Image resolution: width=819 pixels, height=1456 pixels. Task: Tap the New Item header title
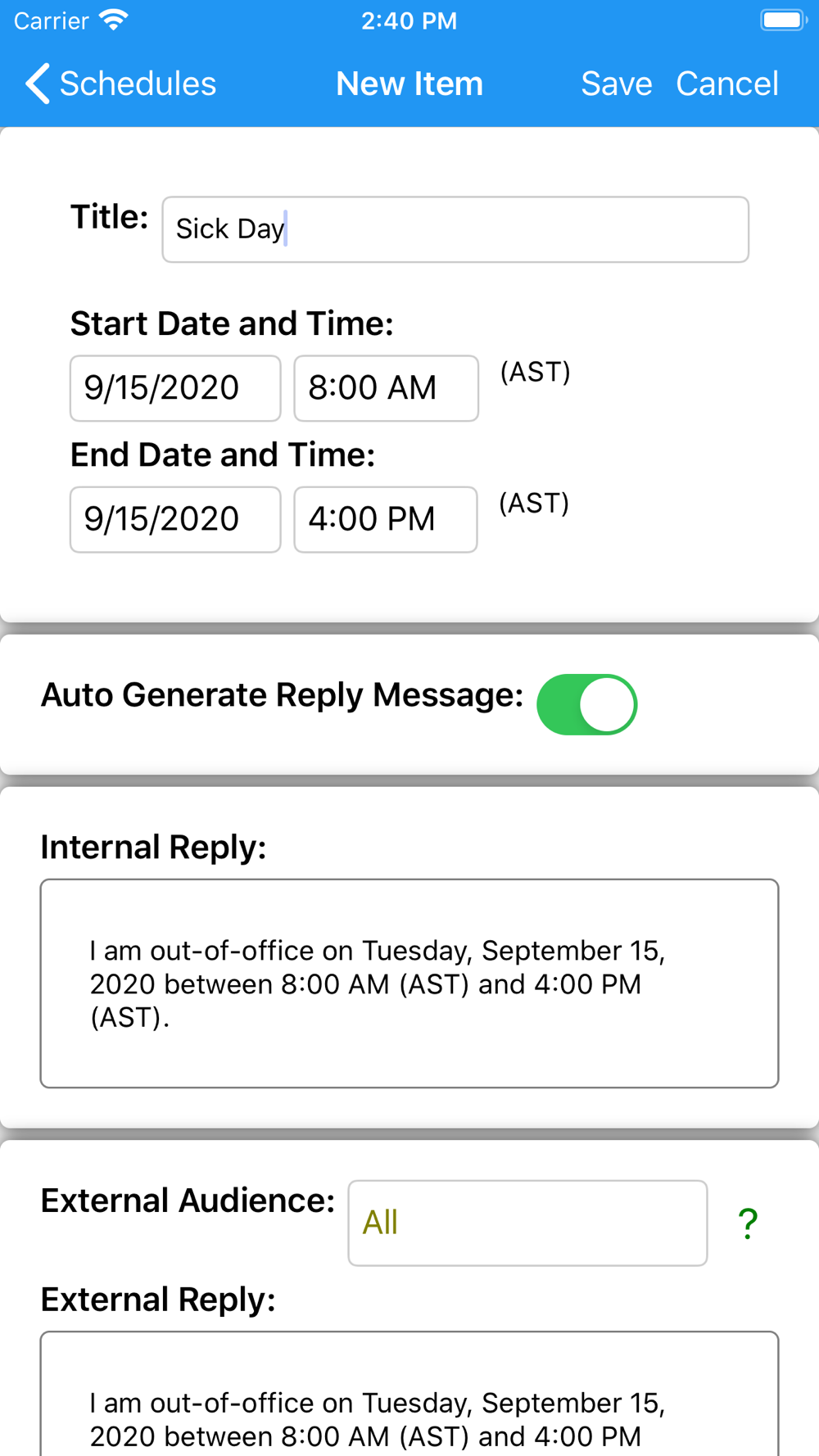(x=409, y=84)
